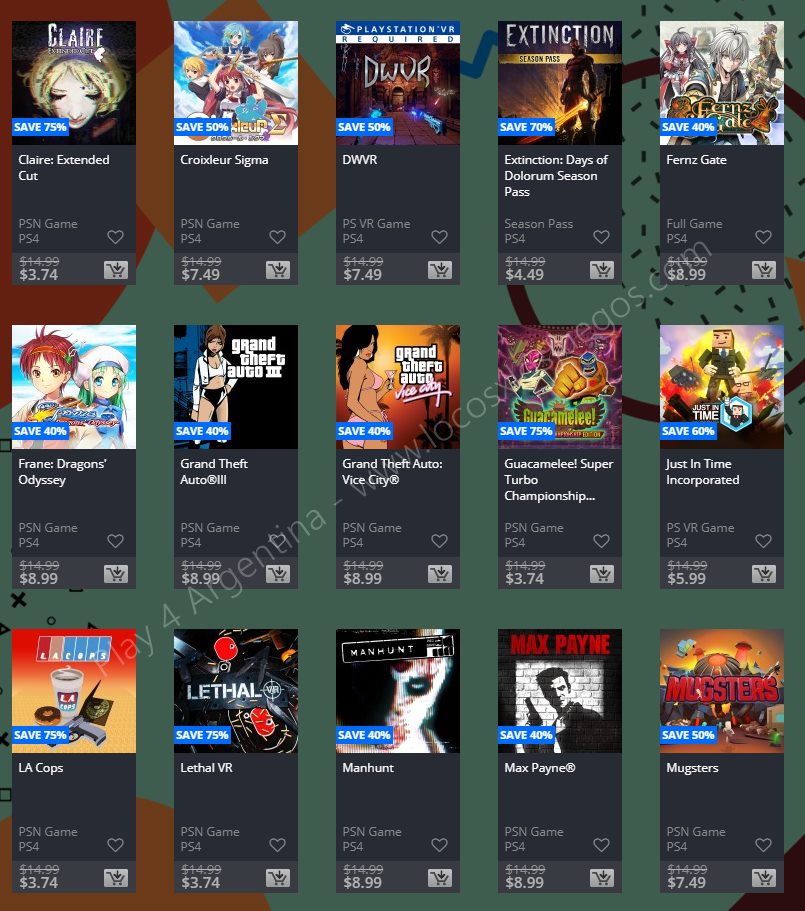Add DWVR to the shopping cart
Screen dimensions: 805x911
tap(440, 270)
